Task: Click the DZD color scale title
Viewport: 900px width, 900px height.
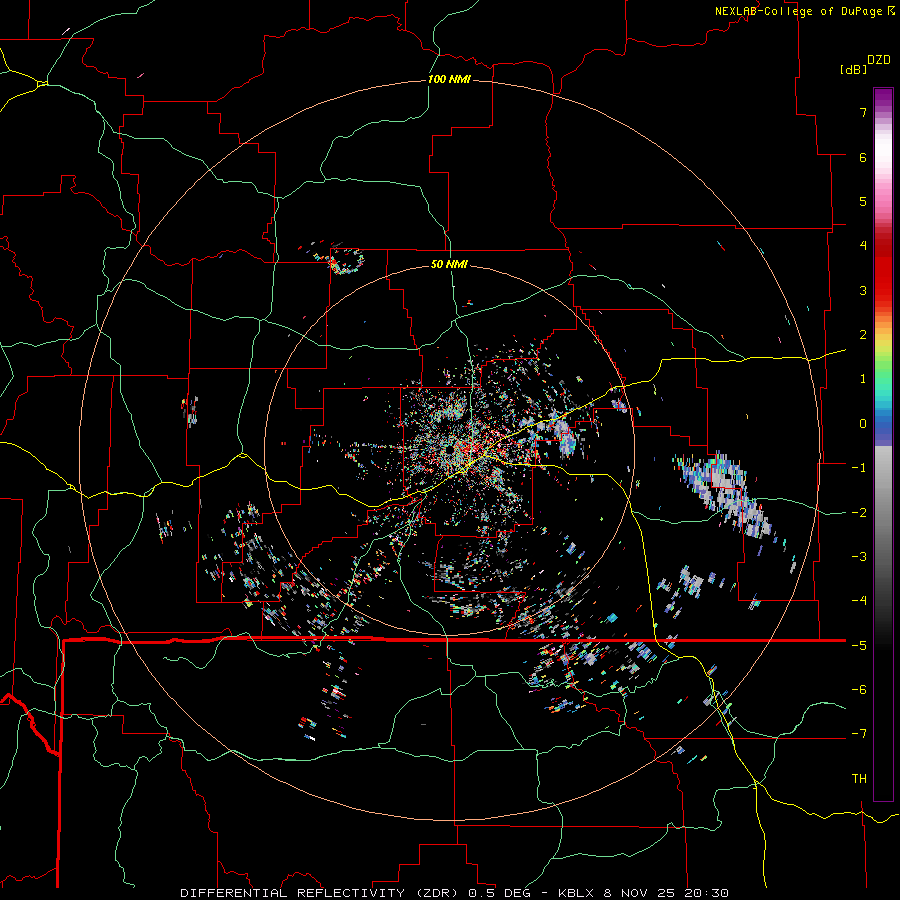Action: 879,60
